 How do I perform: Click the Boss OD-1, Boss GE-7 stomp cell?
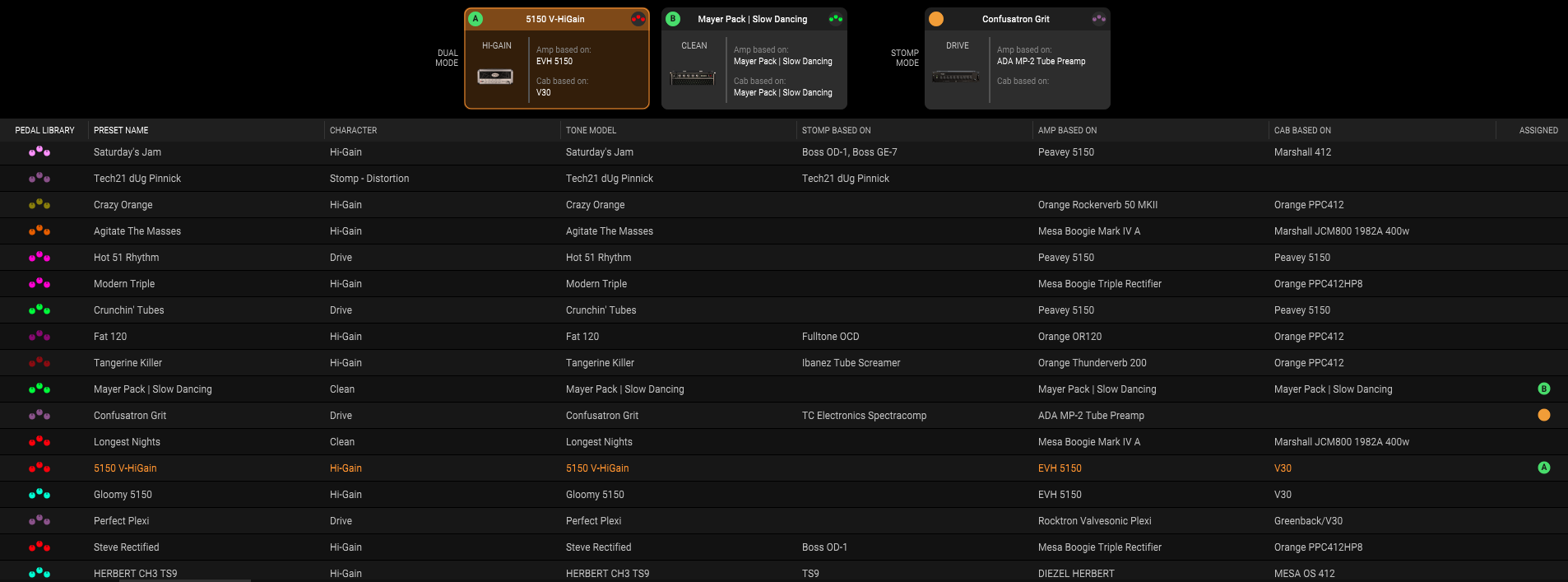click(850, 152)
